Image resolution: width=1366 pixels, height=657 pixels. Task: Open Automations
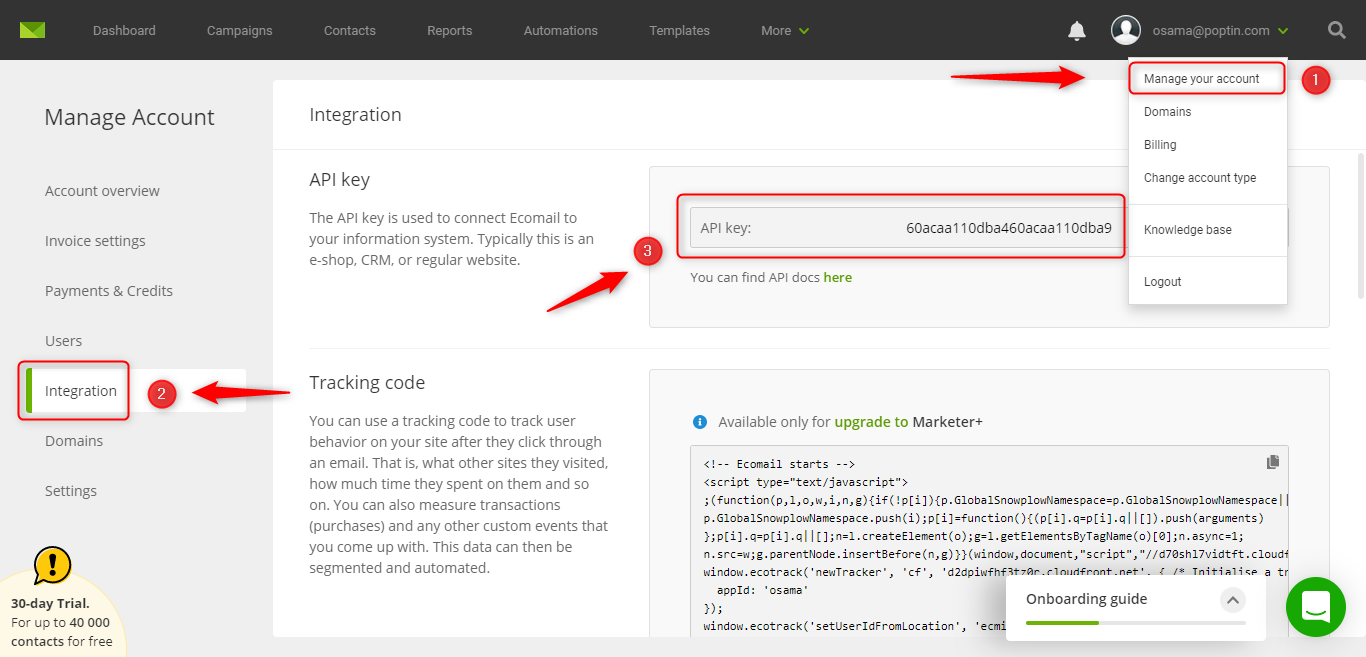coord(561,31)
